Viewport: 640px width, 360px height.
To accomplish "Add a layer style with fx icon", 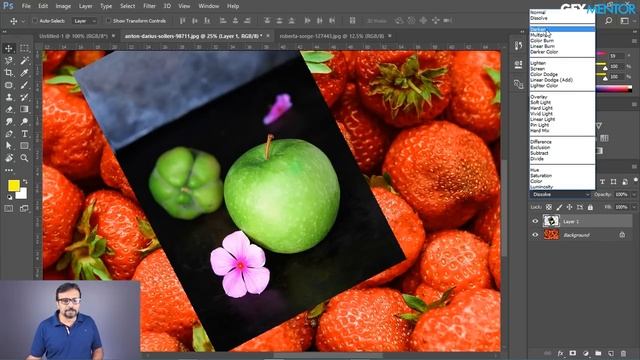I will click(x=560, y=353).
